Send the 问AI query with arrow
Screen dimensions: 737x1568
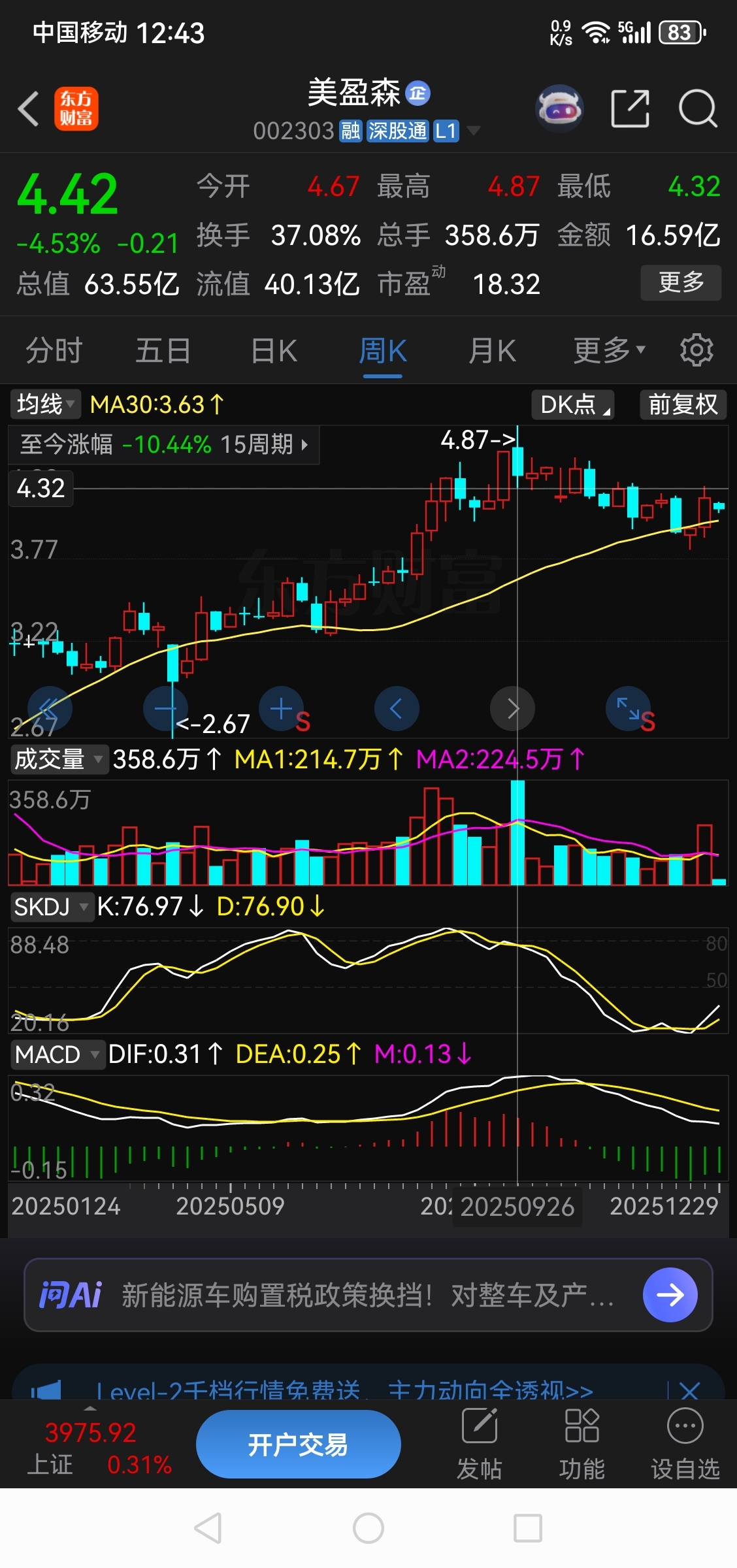point(670,1294)
